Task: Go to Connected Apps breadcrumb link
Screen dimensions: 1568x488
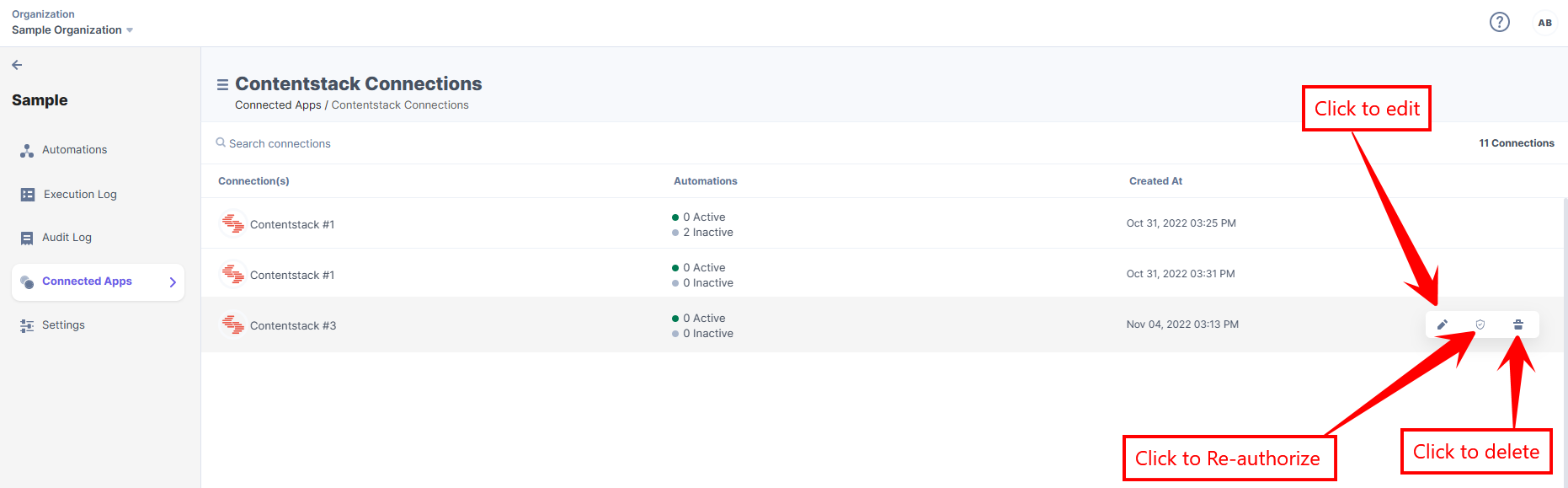Action: pos(278,105)
